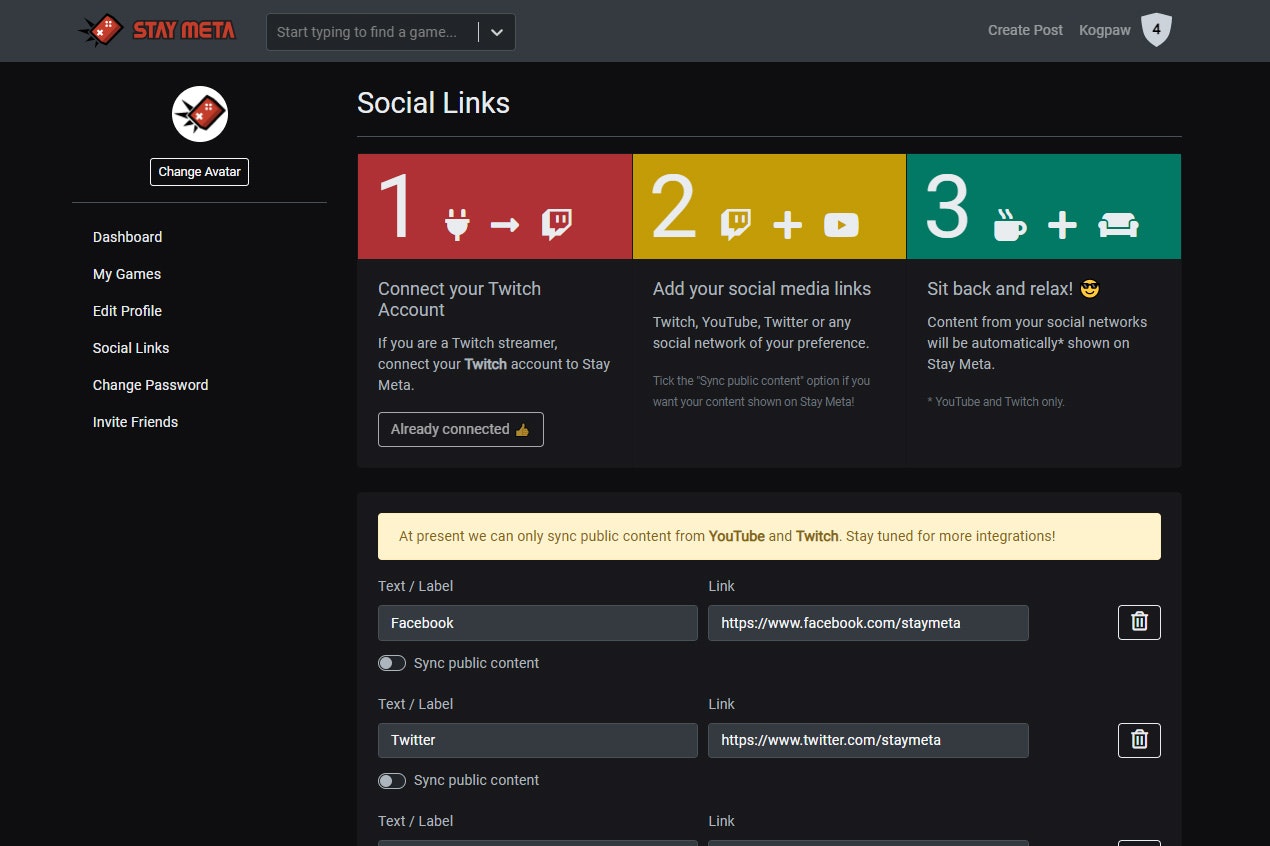This screenshot has height=846, width=1270.
Task: Open Change Password in sidebar
Action: click(150, 385)
